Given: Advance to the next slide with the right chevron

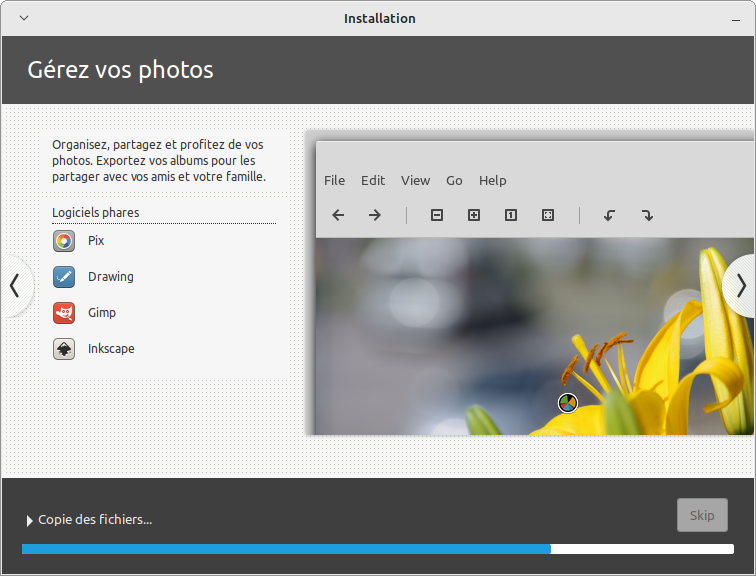Looking at the screenshot, I should (741, 286).
